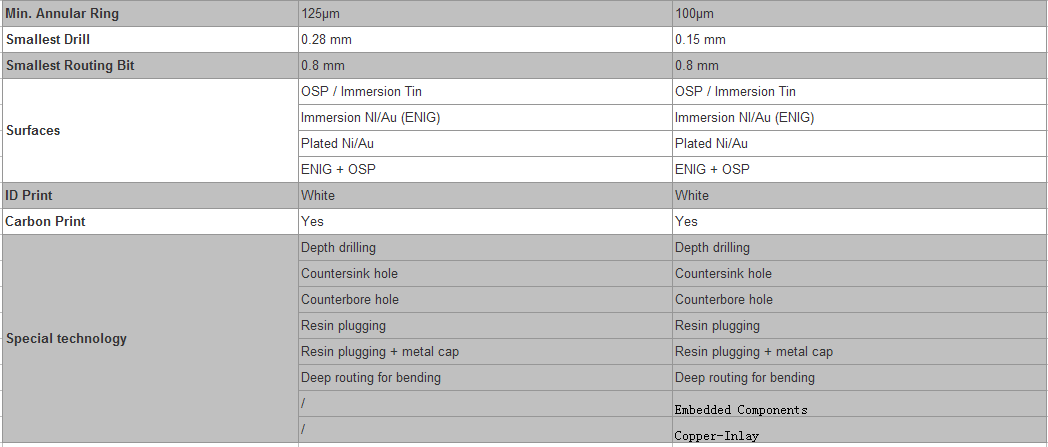The height and width of the screenshot is (447, 1048).
Task: Select the 0.28 mm drill value
Action: click(x=485, y=39)
